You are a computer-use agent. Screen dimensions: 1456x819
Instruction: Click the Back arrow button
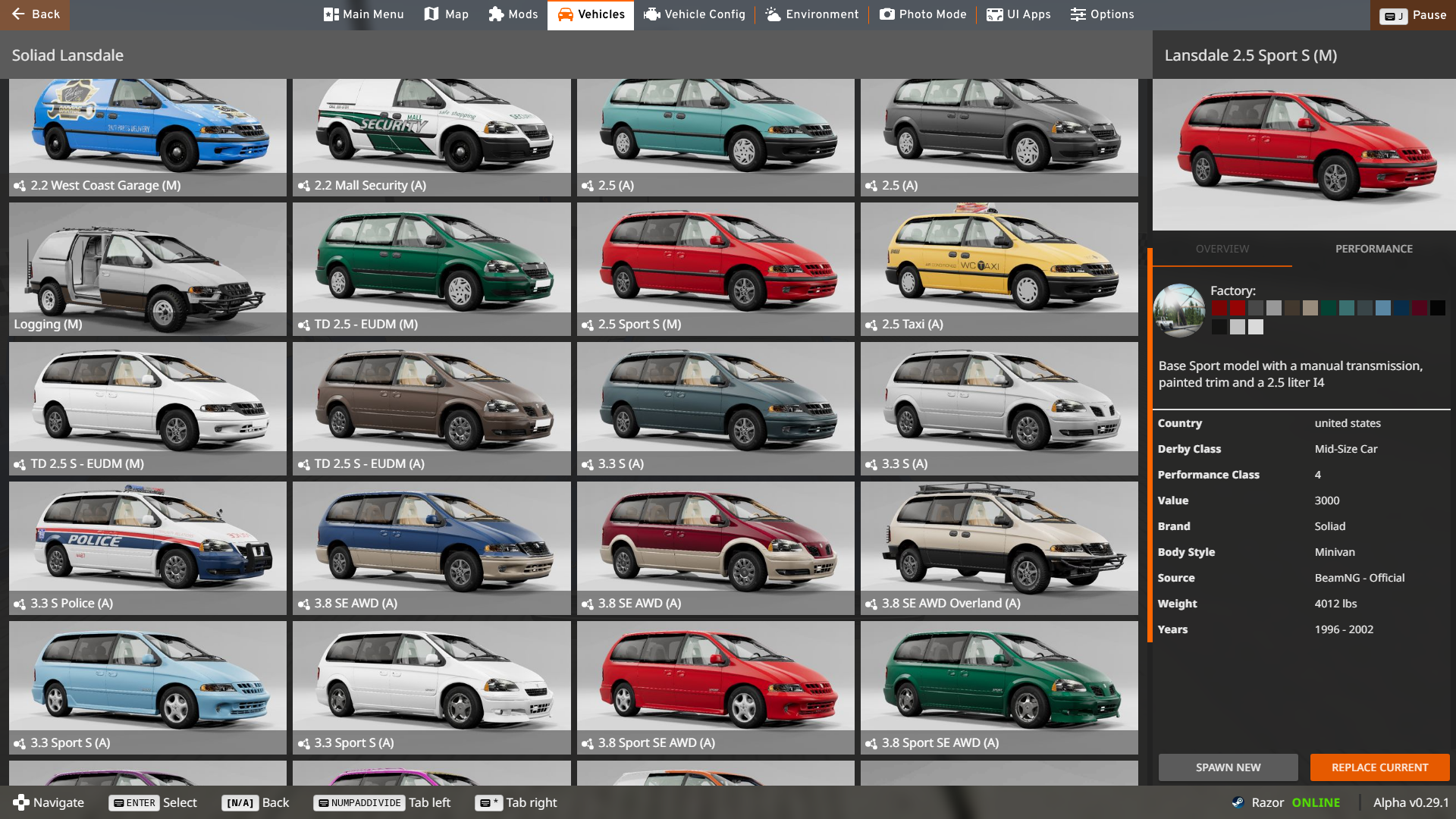pos(35,14)
